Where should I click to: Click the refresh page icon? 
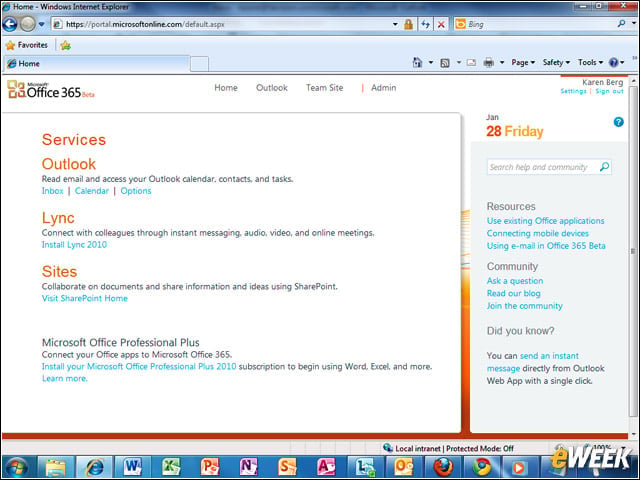tap(425, 24)
